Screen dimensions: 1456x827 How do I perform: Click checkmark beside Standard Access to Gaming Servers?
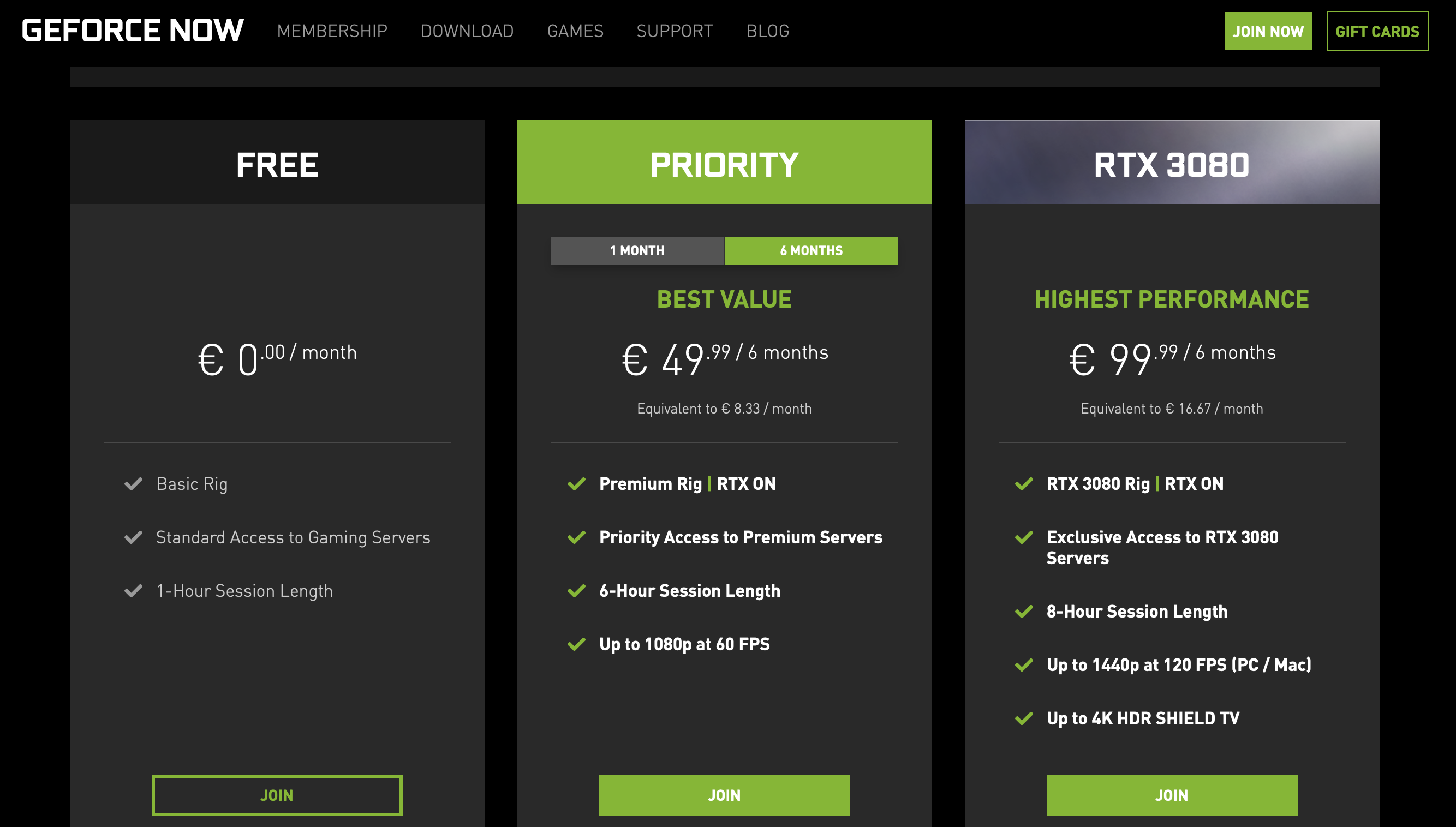click(x=134, y=537)
